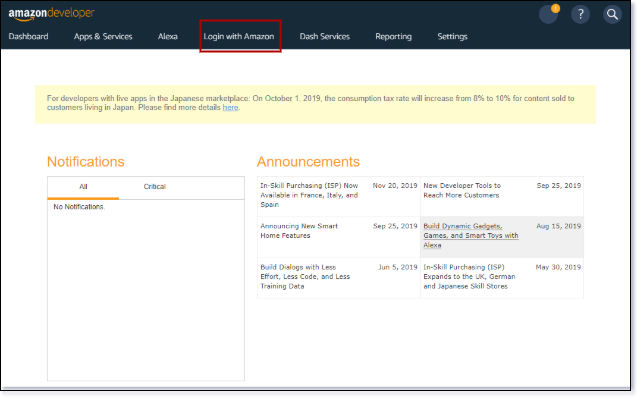Screen dimensions: 643x402
Task: Click the amazon developer logo
Action: 51,14
